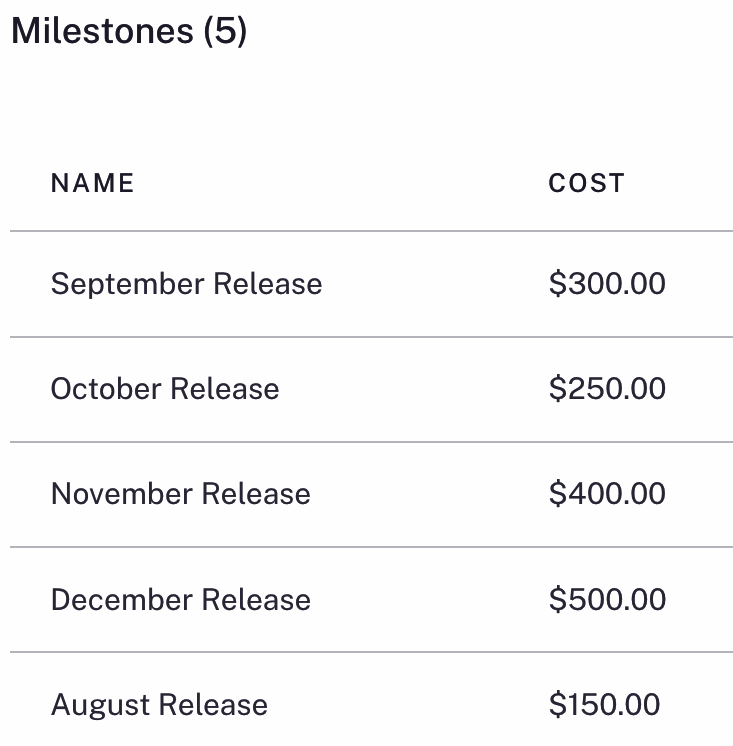Click the divider between October and November rows
733x746 pixels.
370,442
